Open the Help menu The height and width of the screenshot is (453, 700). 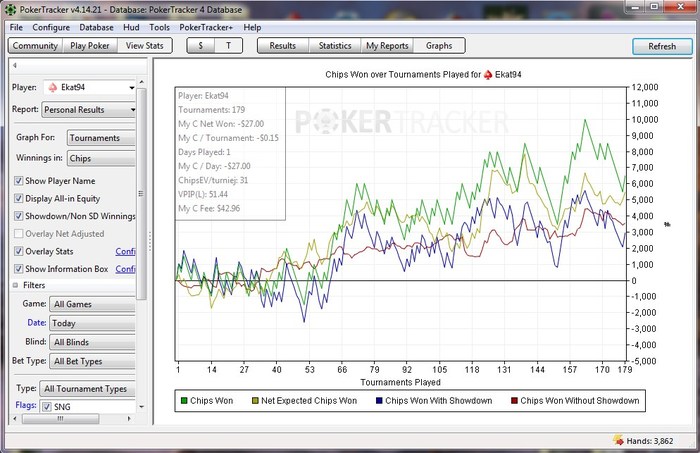pyautogui.click(x=252, y=27)
